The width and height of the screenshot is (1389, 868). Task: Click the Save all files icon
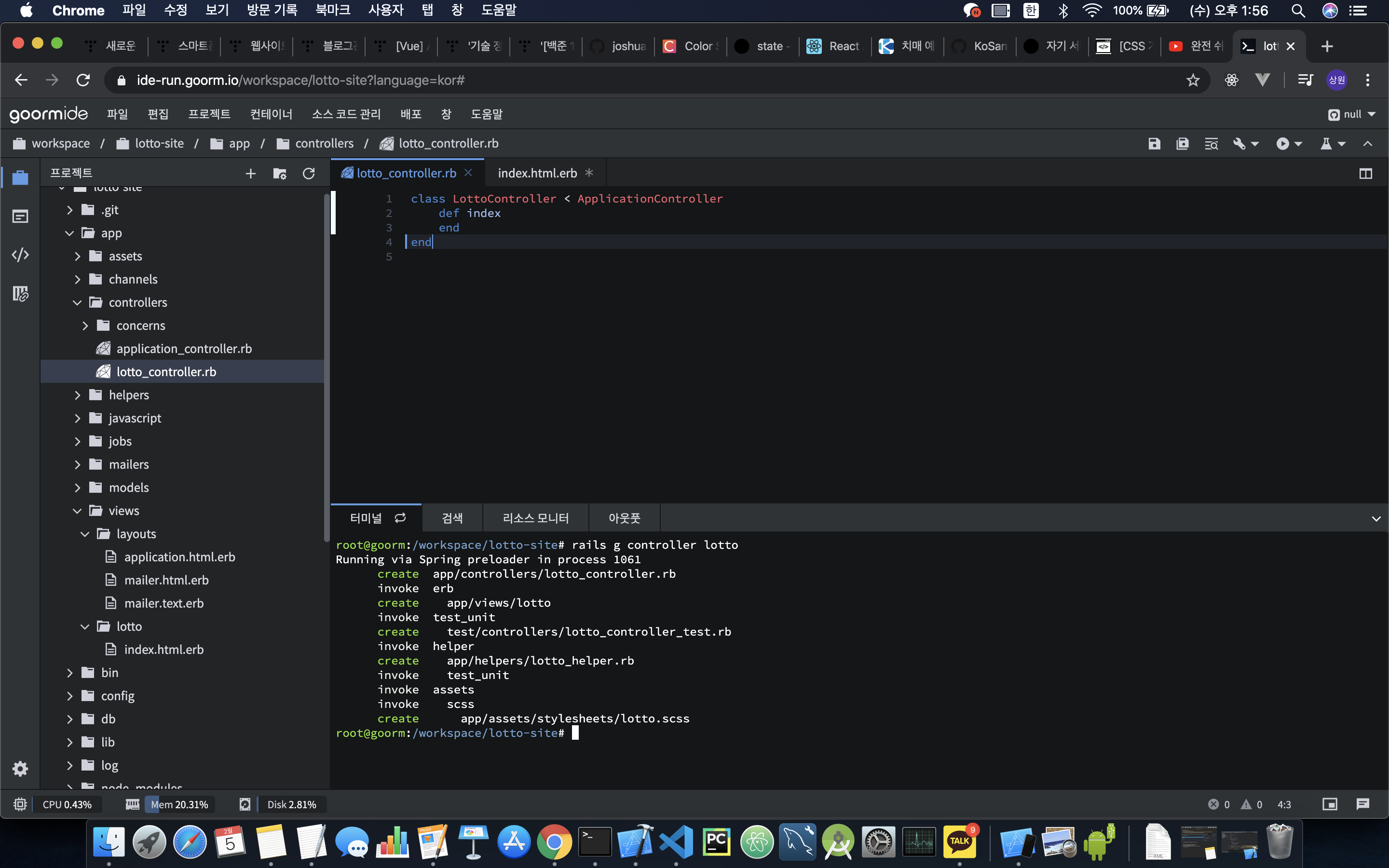click(x=1183, y=144)
